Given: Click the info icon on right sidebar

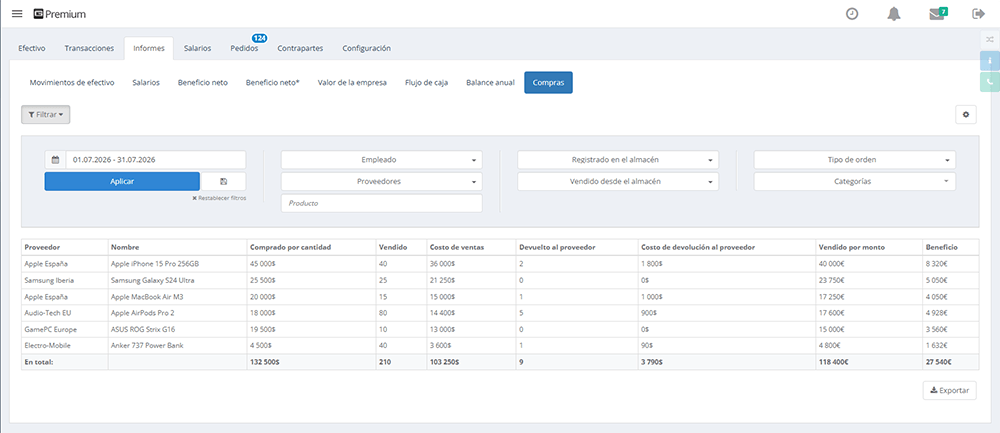Looking at the screenshot, I should click(990, 61).
